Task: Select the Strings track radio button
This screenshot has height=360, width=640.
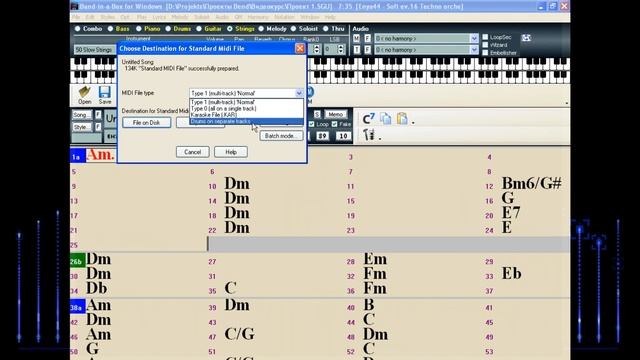Action: tap(230, 29)
